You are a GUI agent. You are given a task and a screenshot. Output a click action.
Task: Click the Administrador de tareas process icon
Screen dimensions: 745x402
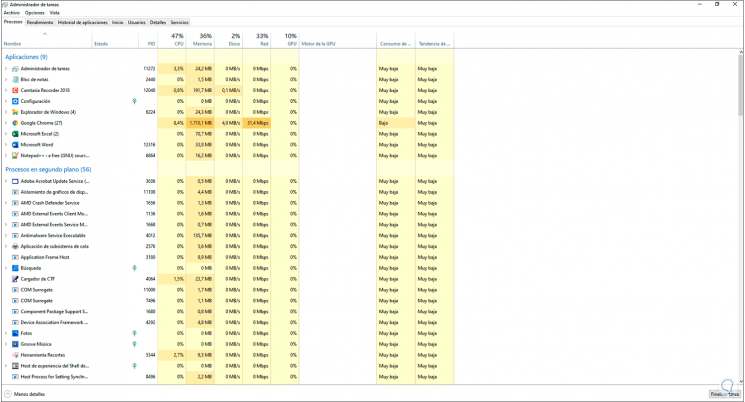pos(15,68)
